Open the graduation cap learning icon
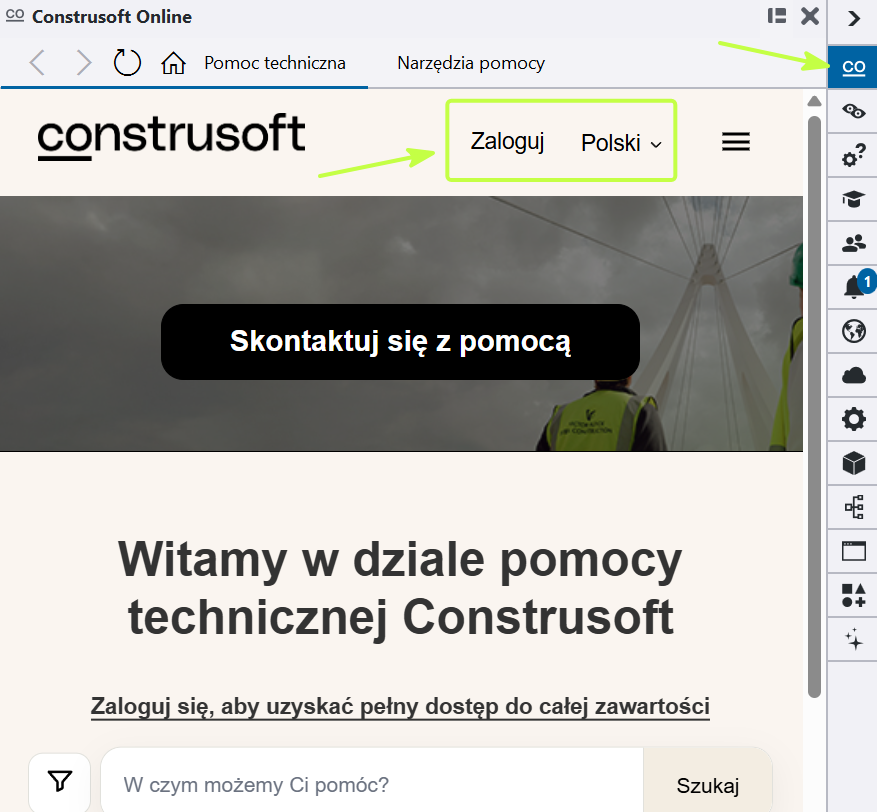The height and width of the screenshot is (812, 877). 853,199
